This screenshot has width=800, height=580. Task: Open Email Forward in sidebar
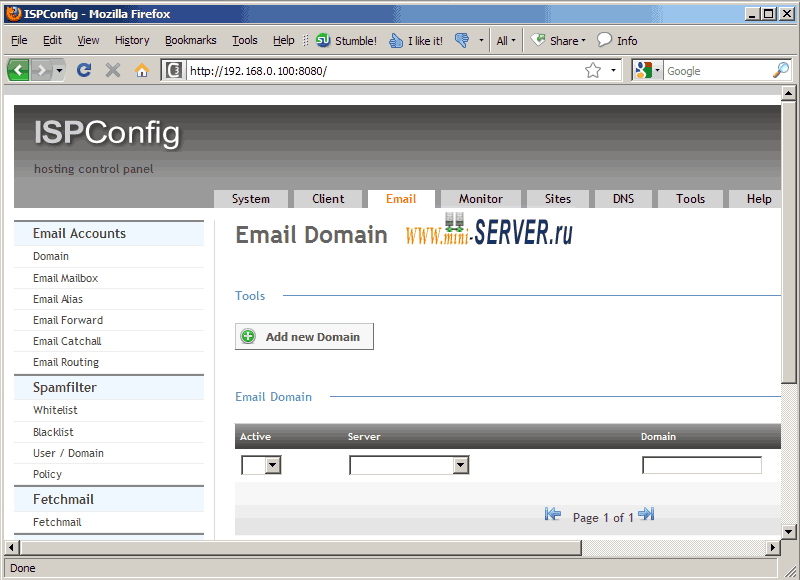[x=68, y=320]
